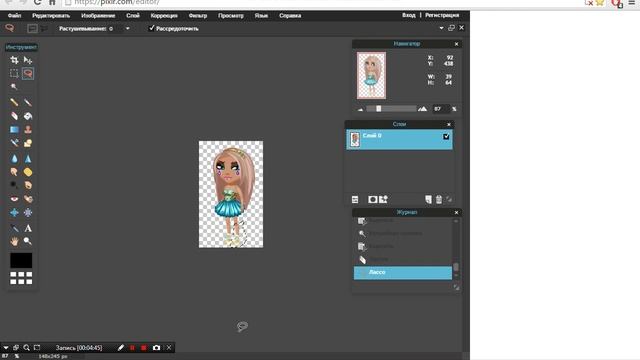This screenshot has width=640, height=360.
Task: Select the Drawing shapes tool
Action: [x=28, y=143]
